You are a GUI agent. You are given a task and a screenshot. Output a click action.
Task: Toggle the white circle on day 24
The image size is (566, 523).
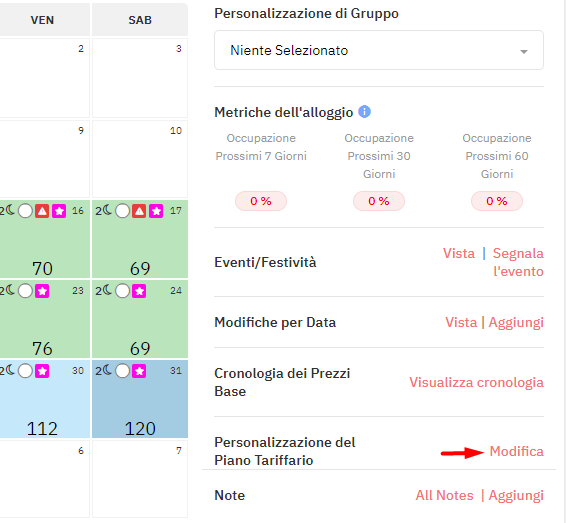[122, 291]
